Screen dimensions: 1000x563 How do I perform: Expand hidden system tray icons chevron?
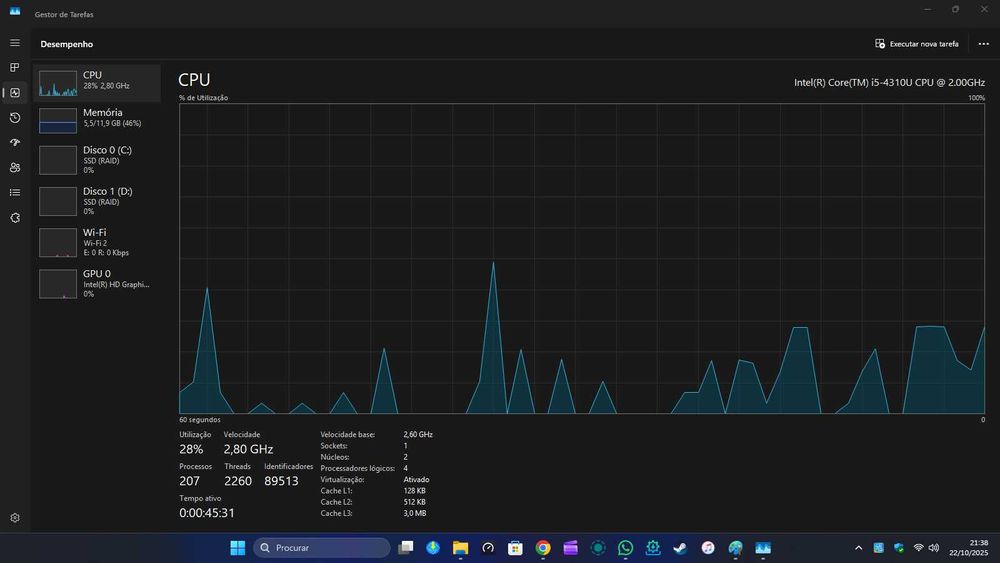pyautogui.click(x=858, y=548)
